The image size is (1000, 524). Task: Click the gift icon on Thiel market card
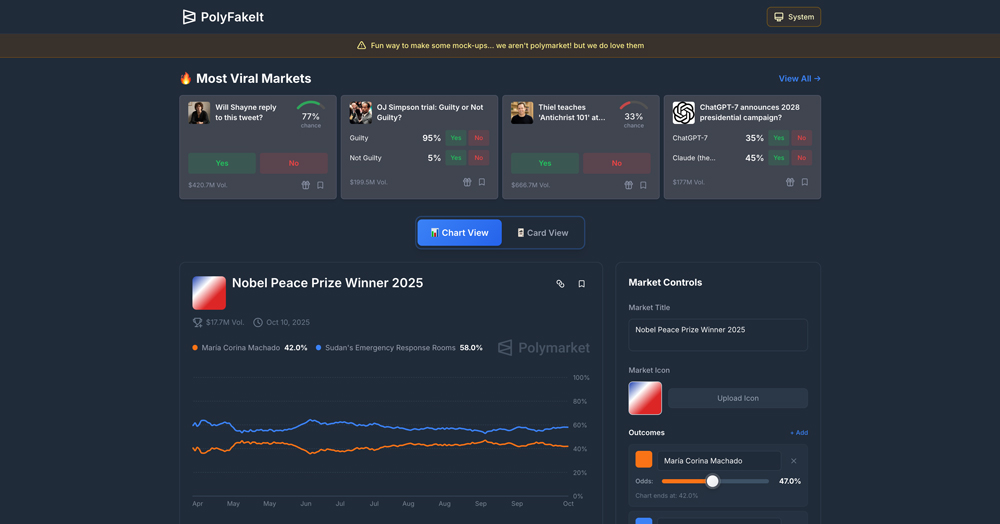(629, 185)
